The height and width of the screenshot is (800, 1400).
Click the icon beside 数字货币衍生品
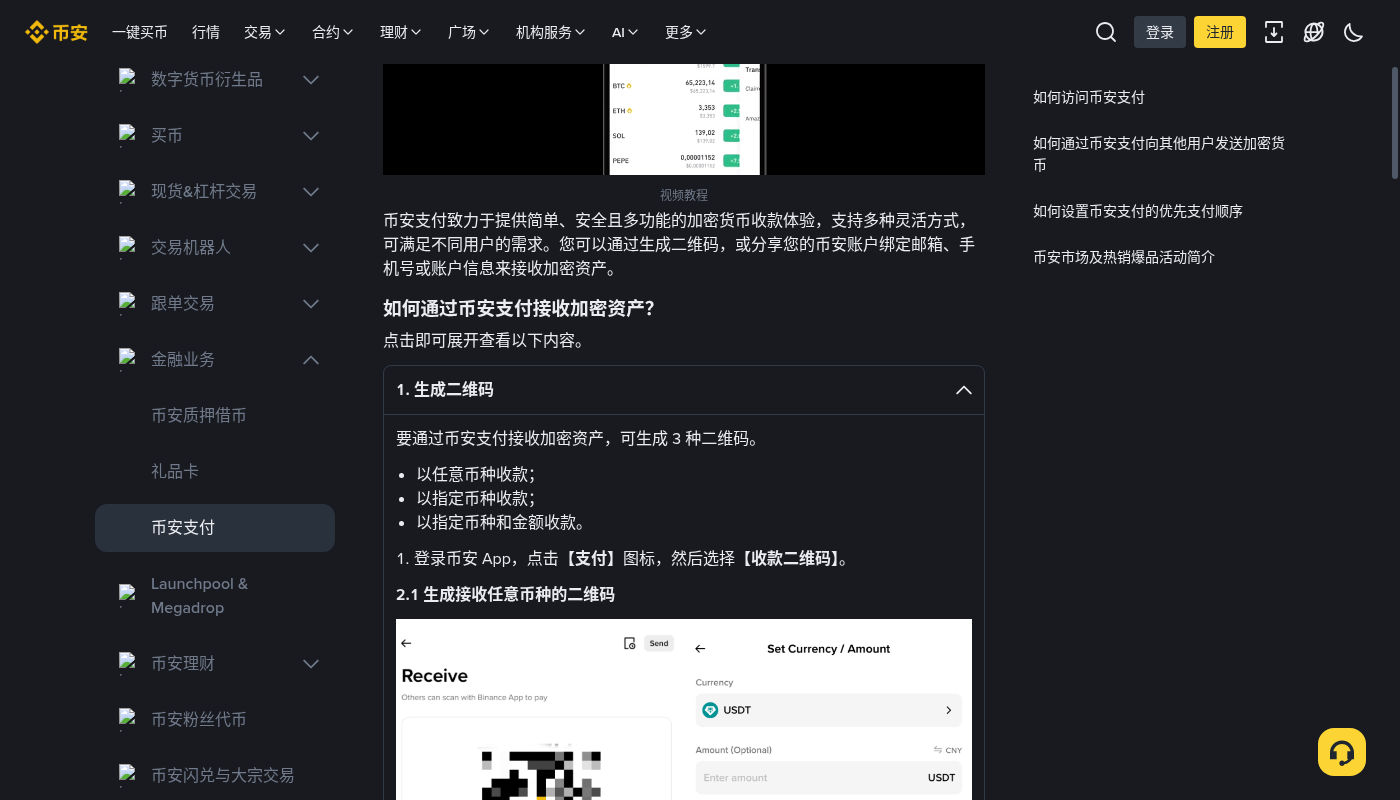point(127,79)
